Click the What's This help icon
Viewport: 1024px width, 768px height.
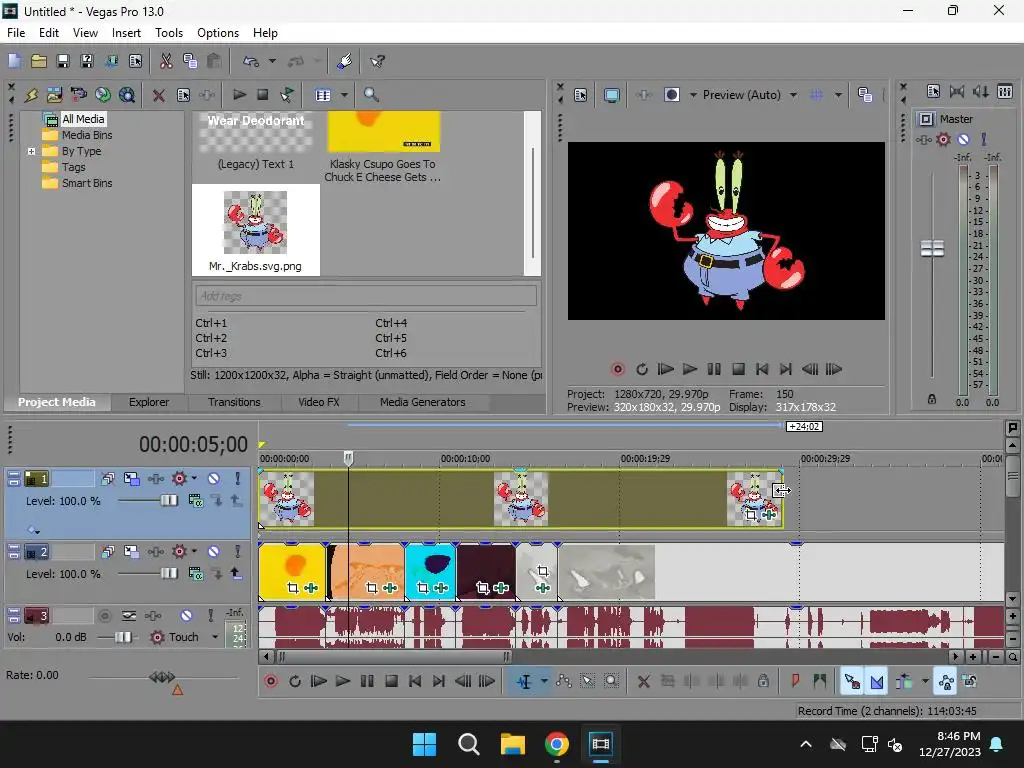click(x=377, y=61)
